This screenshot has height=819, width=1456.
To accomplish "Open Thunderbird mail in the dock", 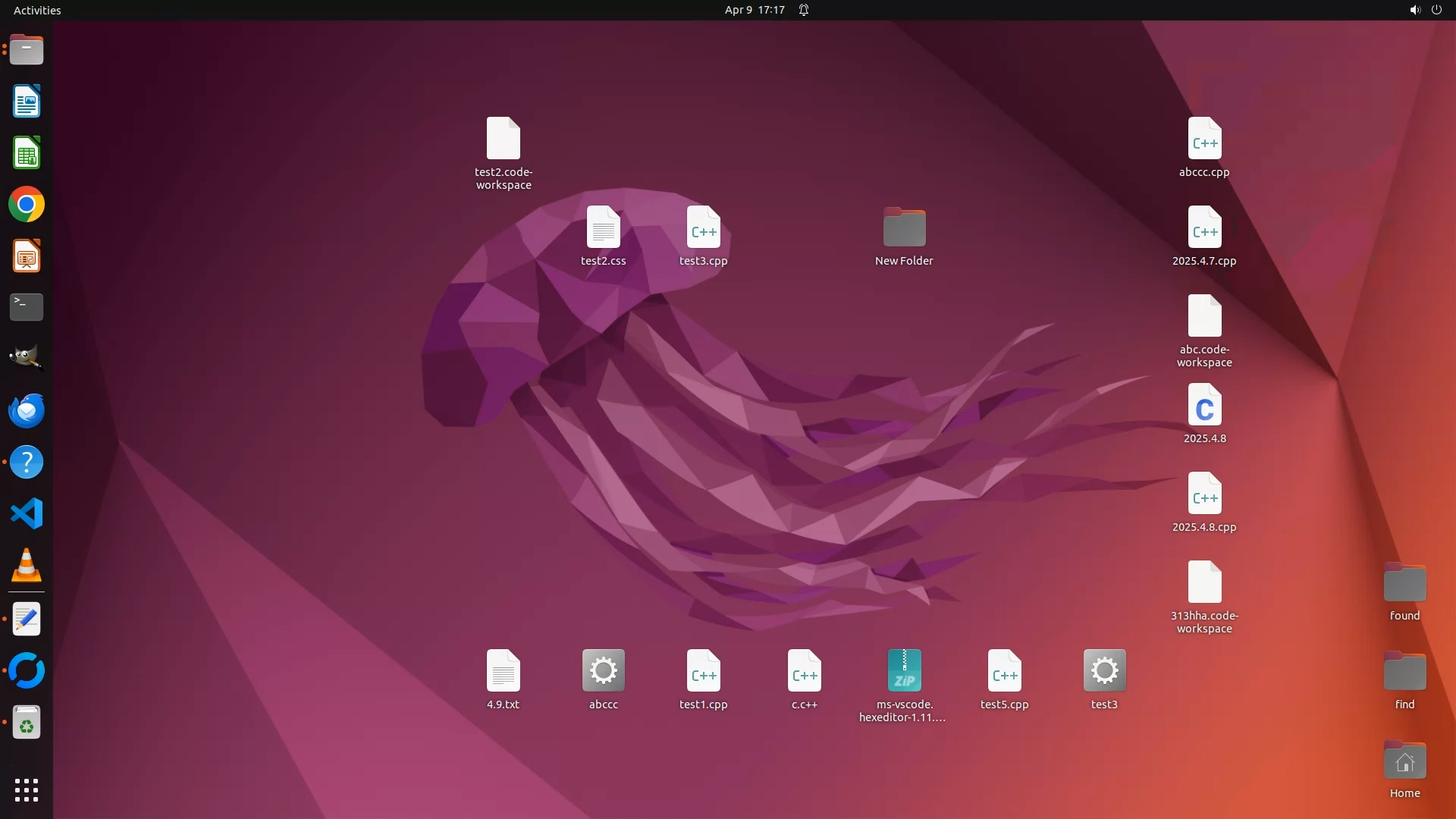I will tap(27, 411).
